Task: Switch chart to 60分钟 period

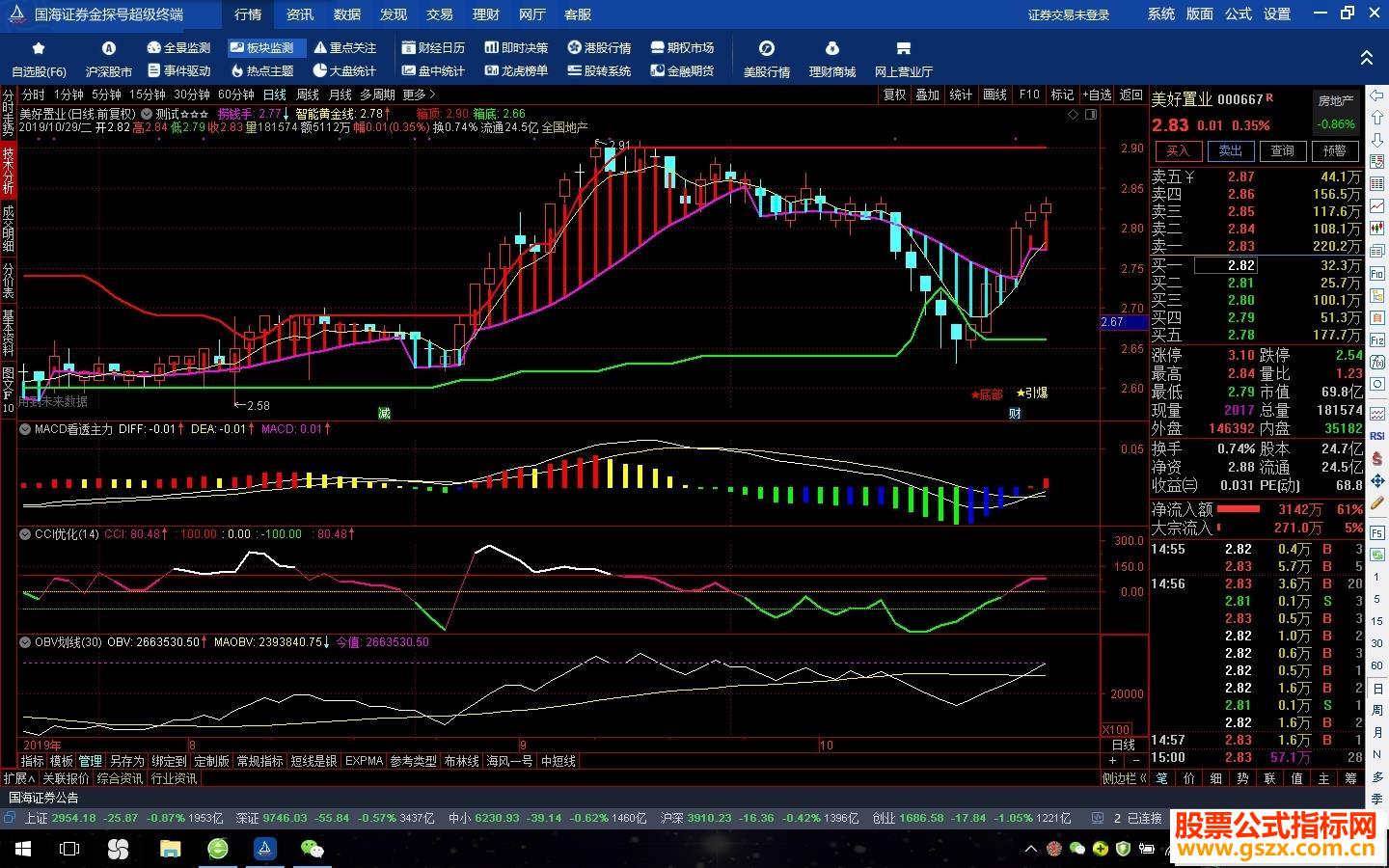Action: click(235, 95)
